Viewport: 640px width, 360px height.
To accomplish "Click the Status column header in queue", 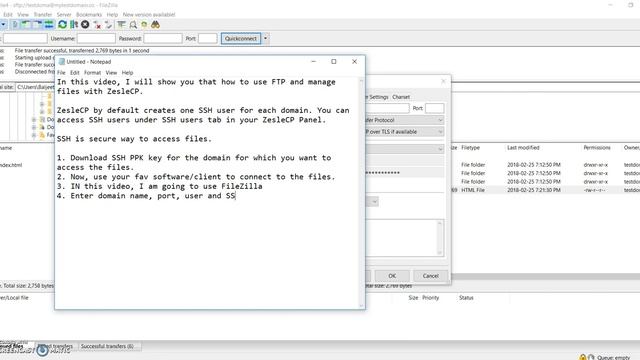I will (466, 298).
